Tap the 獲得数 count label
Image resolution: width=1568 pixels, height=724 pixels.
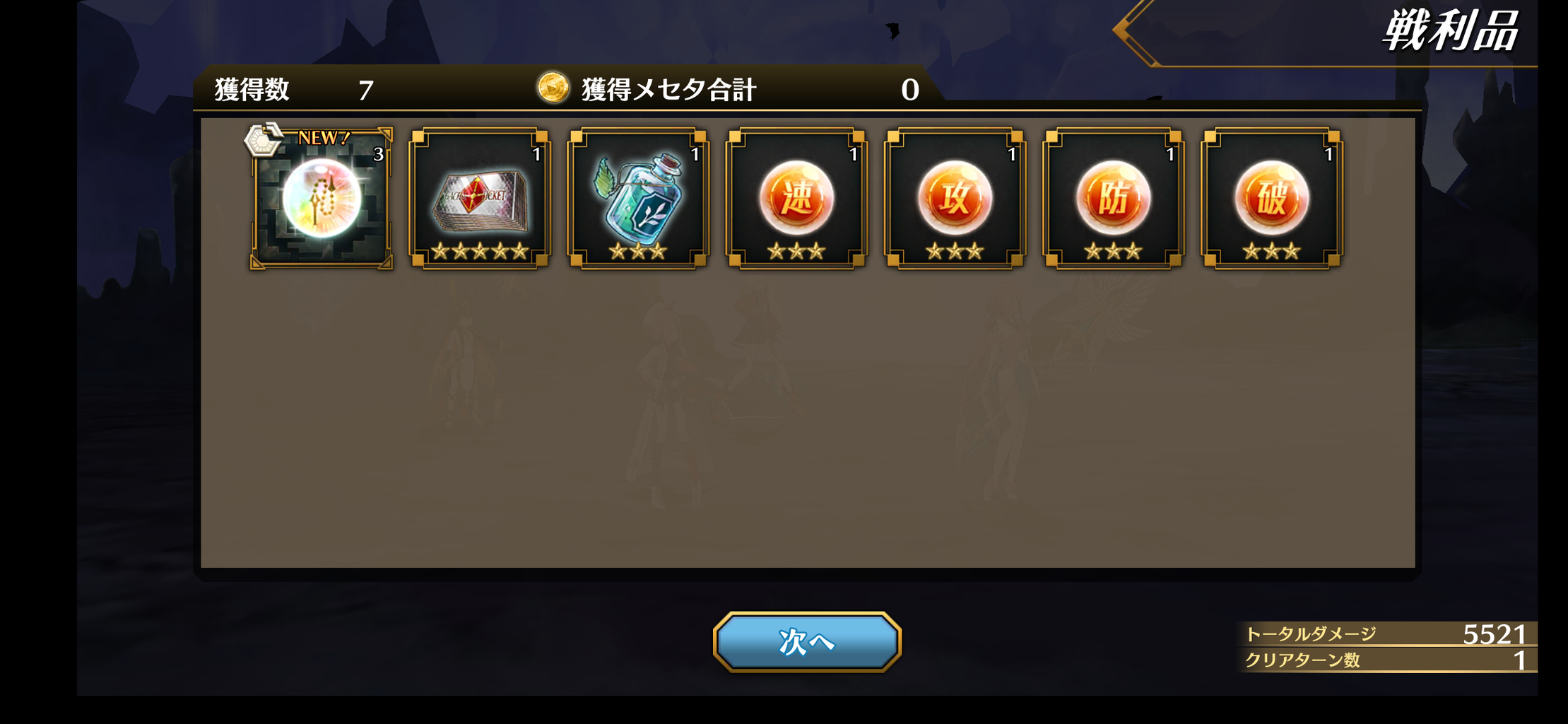pyautogui.click(x=252, y=90)
